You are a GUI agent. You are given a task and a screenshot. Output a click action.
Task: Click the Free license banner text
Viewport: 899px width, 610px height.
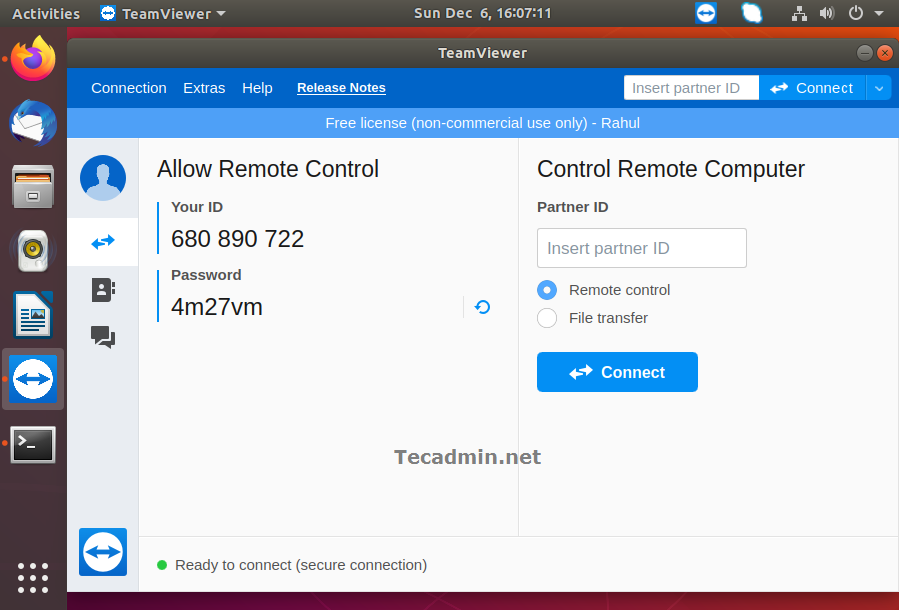pos(483,123)
